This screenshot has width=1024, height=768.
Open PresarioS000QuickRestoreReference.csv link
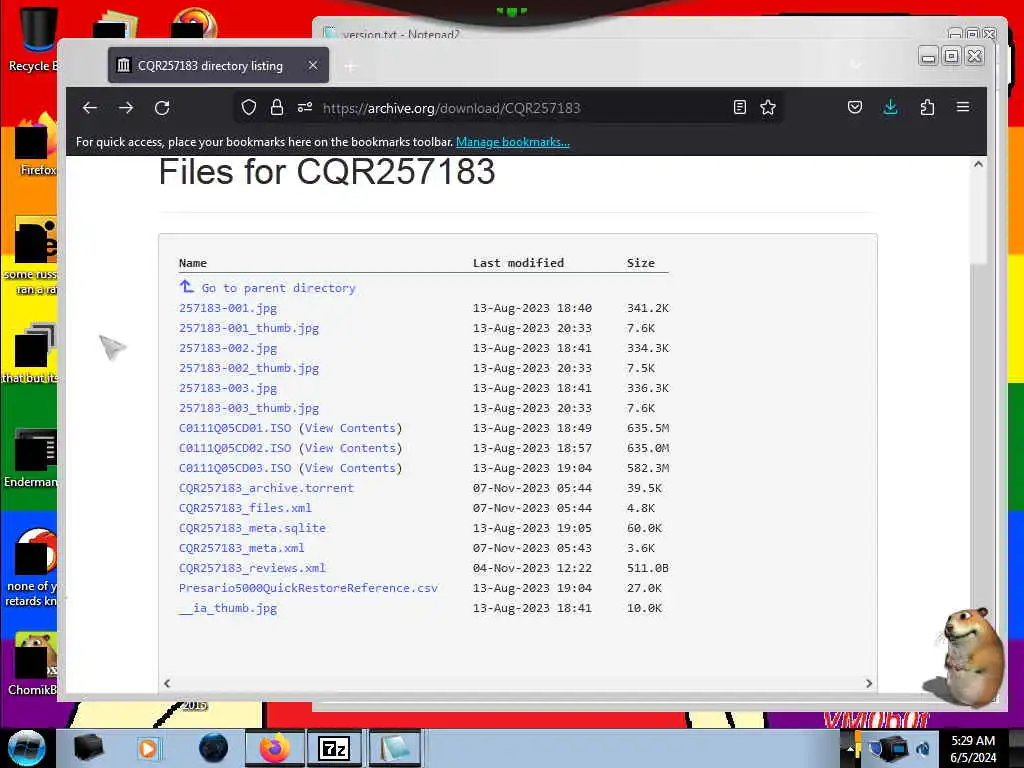pos(308,588)
